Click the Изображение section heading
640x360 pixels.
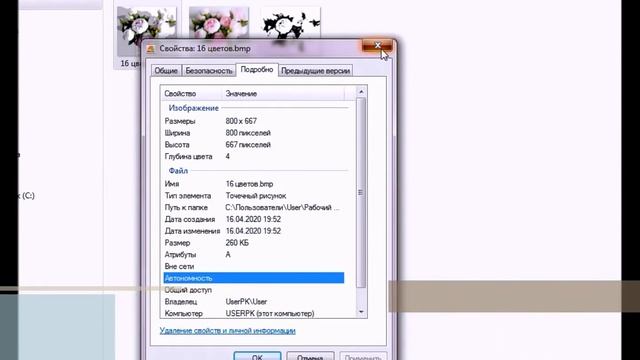(x=193, y=108)
